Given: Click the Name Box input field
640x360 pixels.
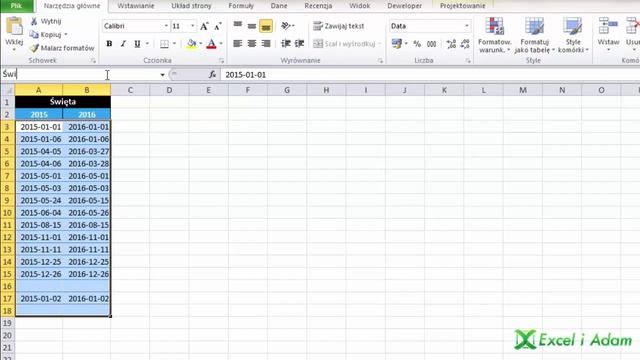Looking at the screenshot, I should click(80, 74).
